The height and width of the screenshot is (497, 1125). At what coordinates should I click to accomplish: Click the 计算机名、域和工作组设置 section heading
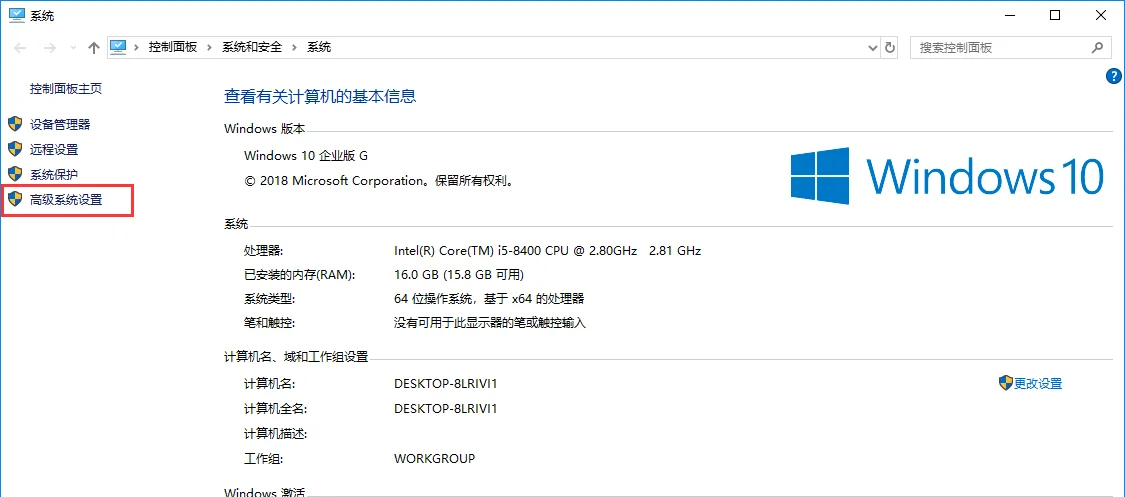tap(296, 356)
